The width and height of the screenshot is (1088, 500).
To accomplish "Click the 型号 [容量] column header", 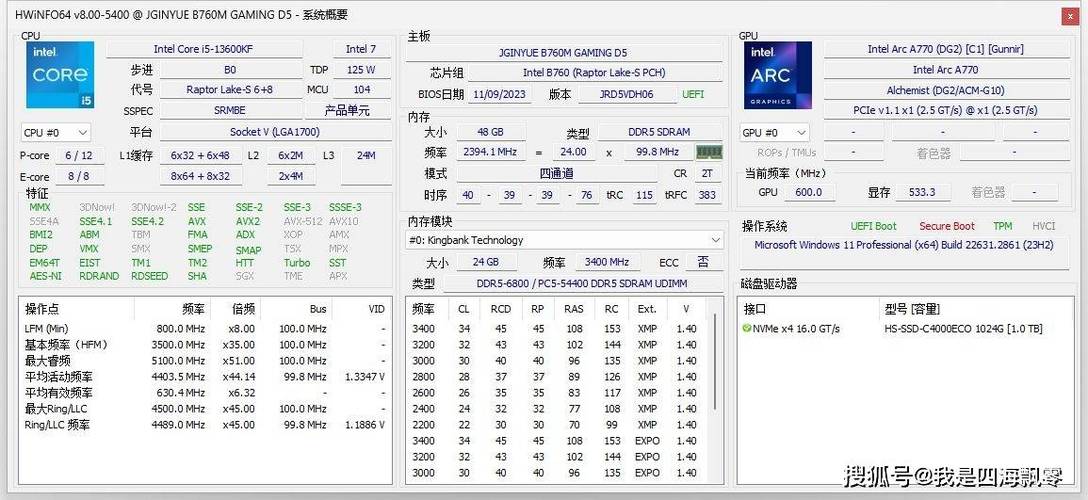I will point(912,309).
